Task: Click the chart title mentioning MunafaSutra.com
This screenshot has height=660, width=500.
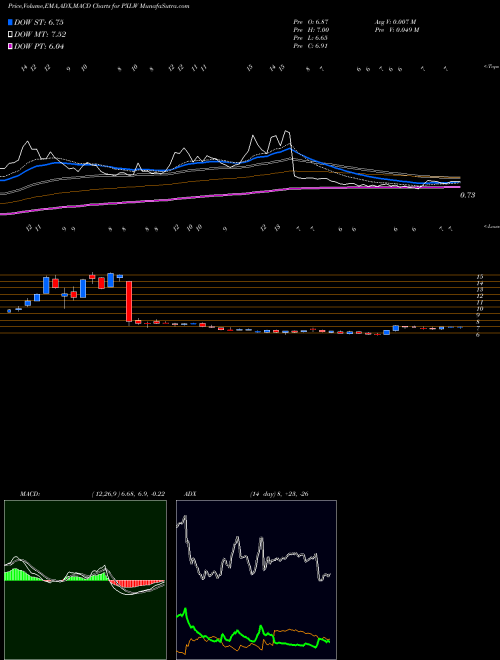Action: (98, 6)
